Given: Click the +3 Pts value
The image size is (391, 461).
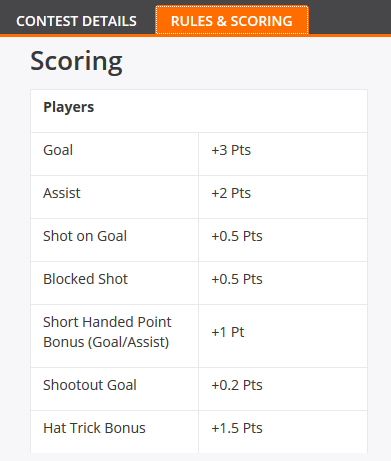Looking at the screenshot, I should coord(231,150).
